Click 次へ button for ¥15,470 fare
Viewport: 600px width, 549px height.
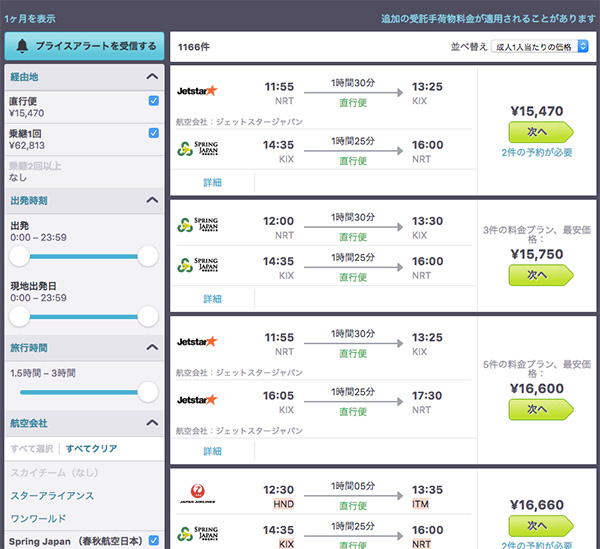[541, 132]
